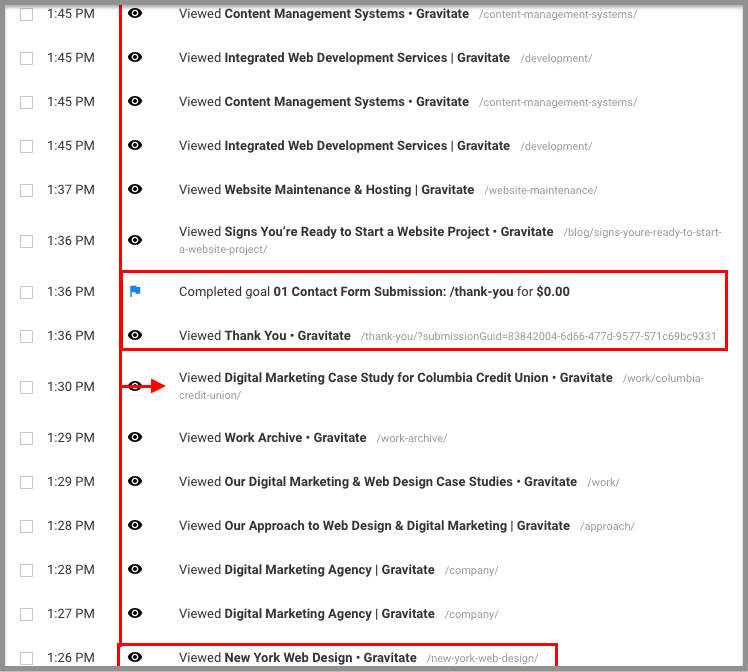Click the $0.00 goal value
Screen dimensions: 748x672
point(553,291)
